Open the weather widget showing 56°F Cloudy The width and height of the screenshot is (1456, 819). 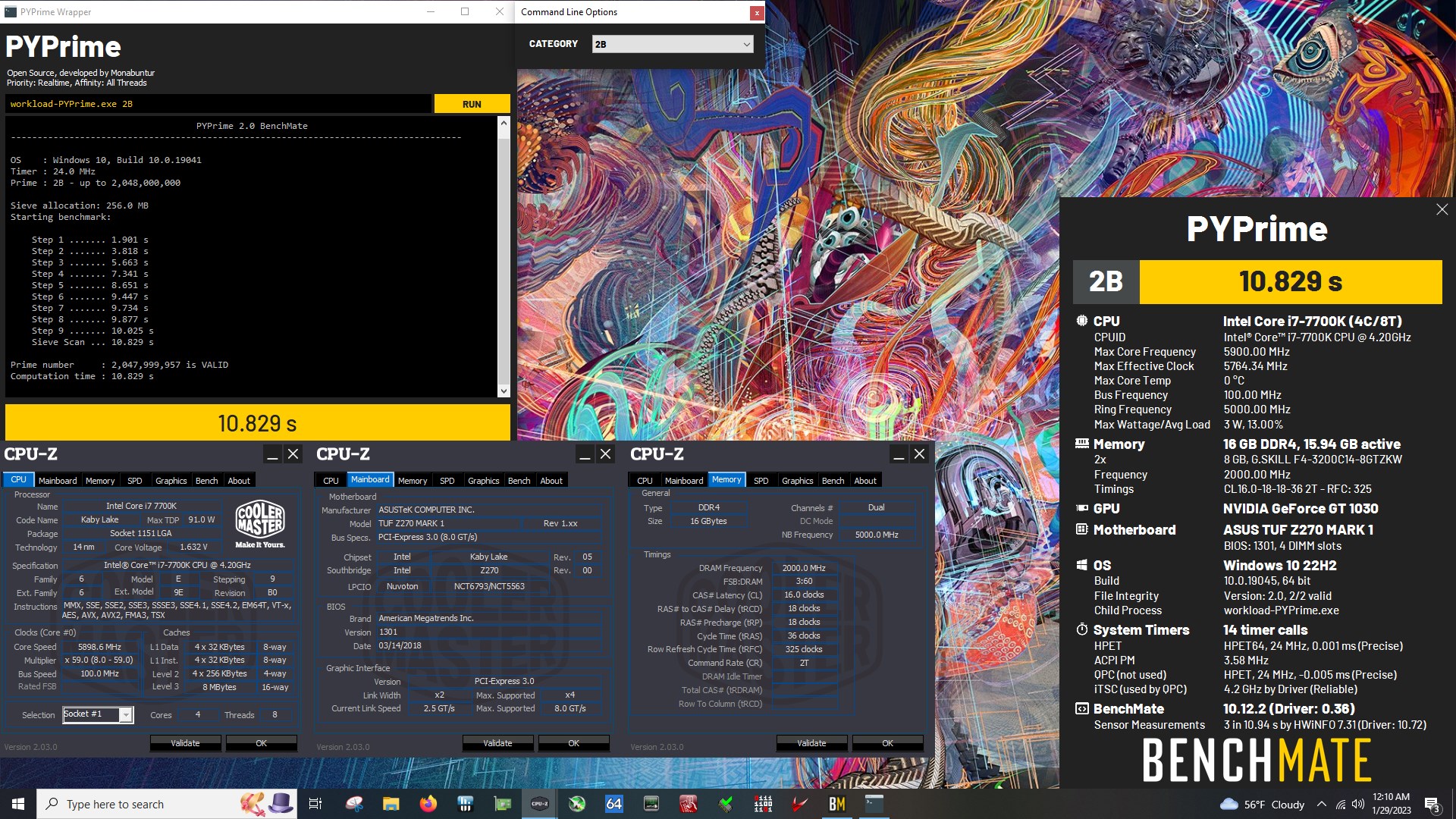tap(1262, 805)
